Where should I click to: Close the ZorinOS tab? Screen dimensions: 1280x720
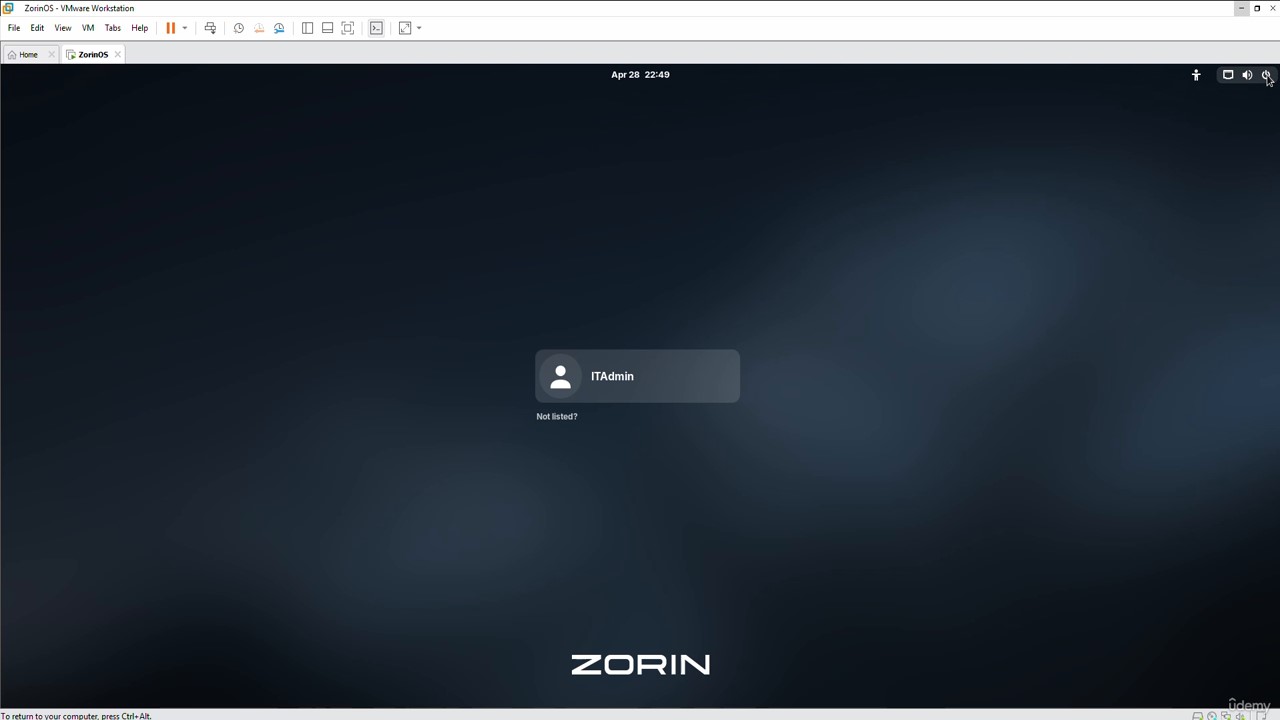pos(118,54)
